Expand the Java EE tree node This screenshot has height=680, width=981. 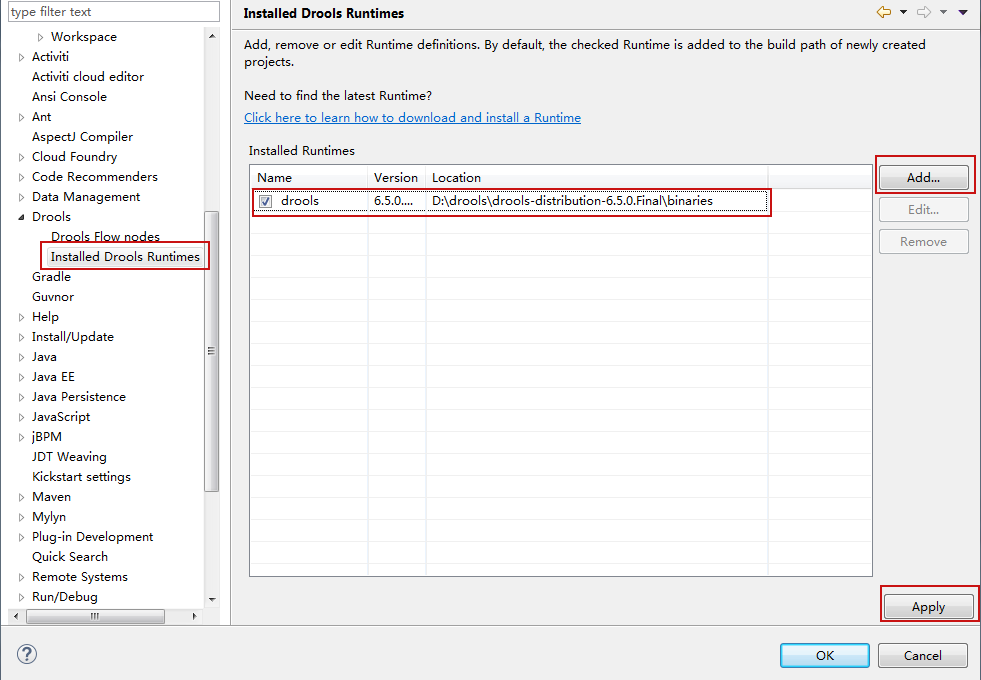(22, 377)
